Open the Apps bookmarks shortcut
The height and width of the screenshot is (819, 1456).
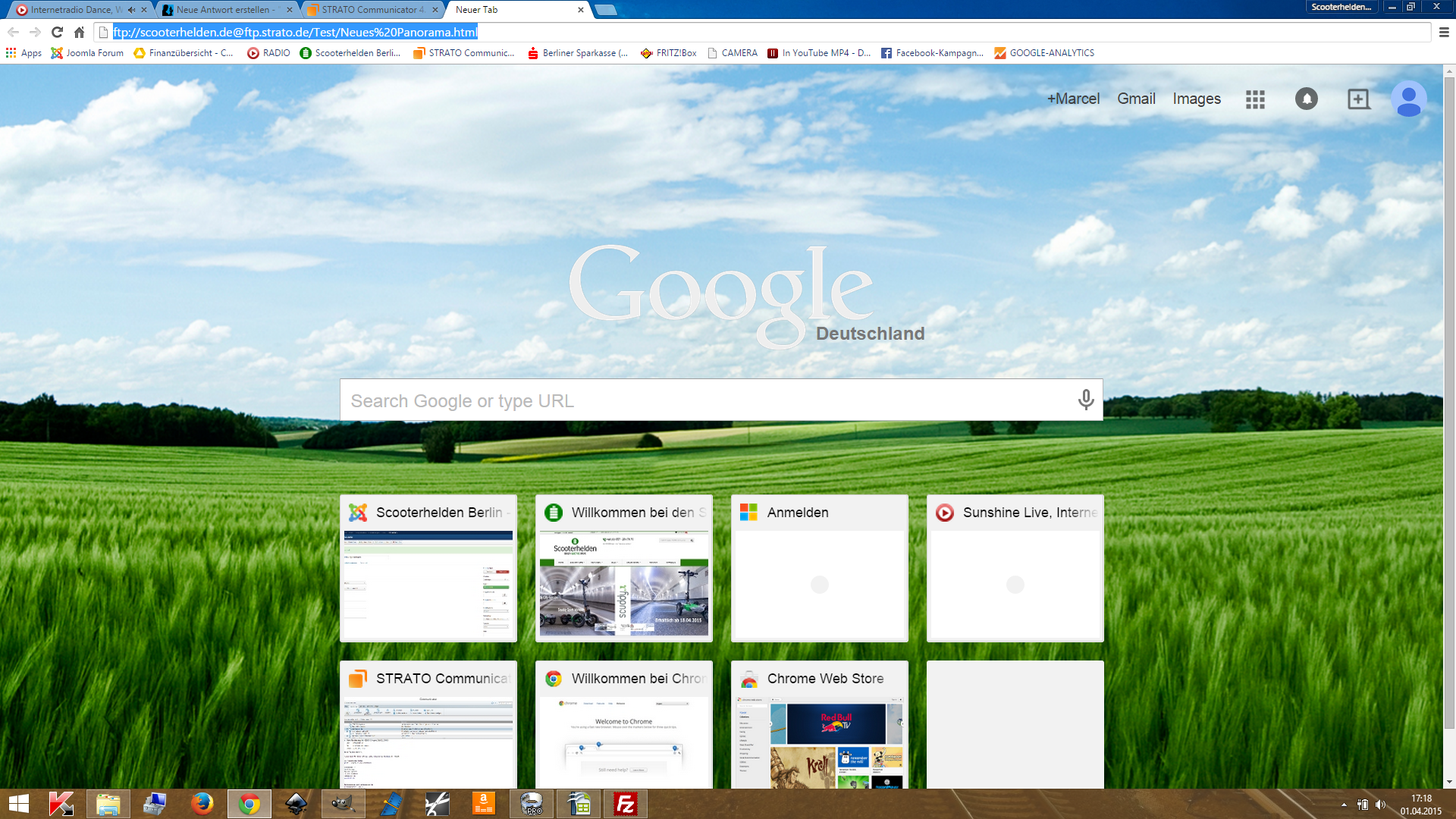tap(24, 53)
